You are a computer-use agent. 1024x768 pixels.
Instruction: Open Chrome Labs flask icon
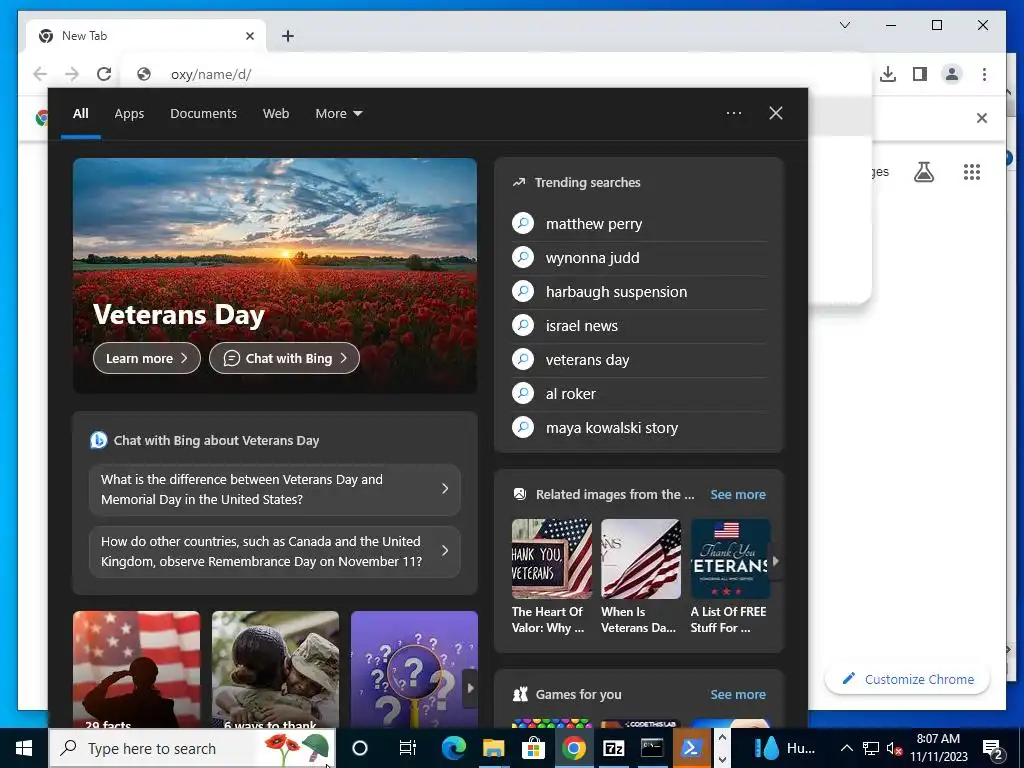(x=923, y=172)
